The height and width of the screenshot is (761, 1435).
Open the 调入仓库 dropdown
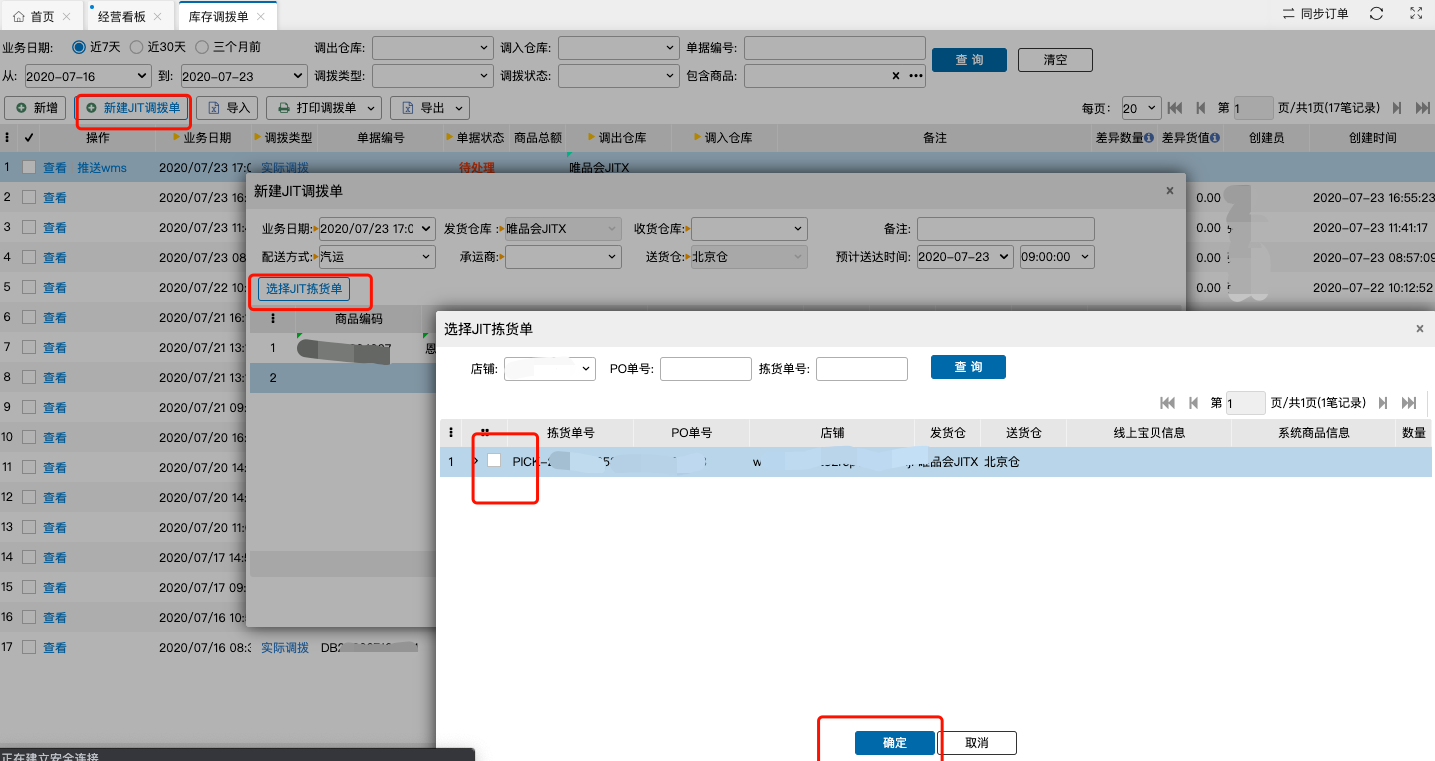(618, 47)
